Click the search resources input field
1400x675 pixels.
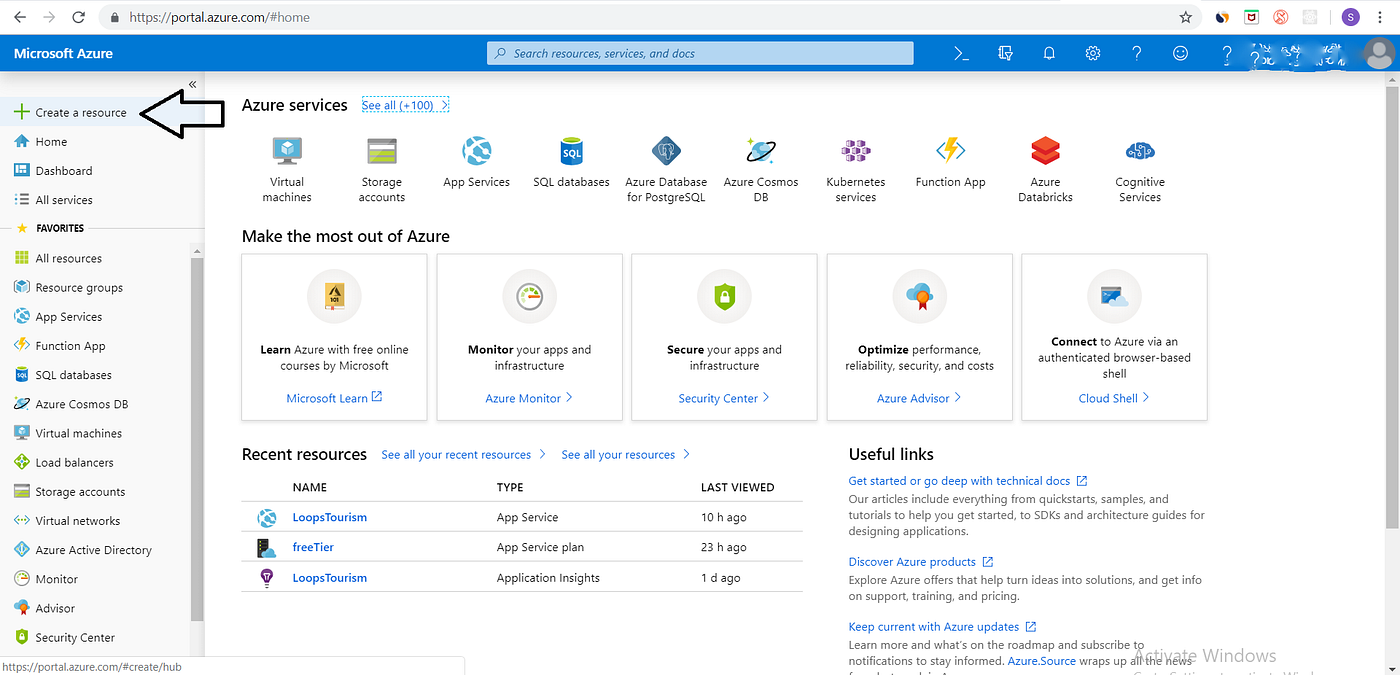point(700,53)
